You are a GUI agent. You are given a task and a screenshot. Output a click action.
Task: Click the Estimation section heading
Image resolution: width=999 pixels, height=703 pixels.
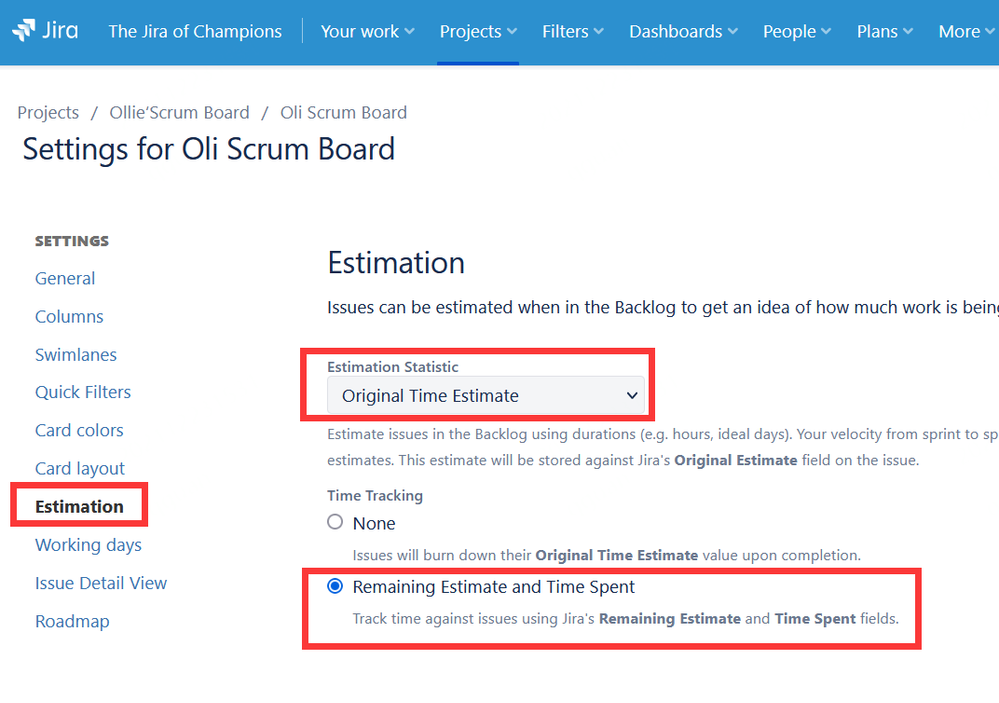[396, 263]
